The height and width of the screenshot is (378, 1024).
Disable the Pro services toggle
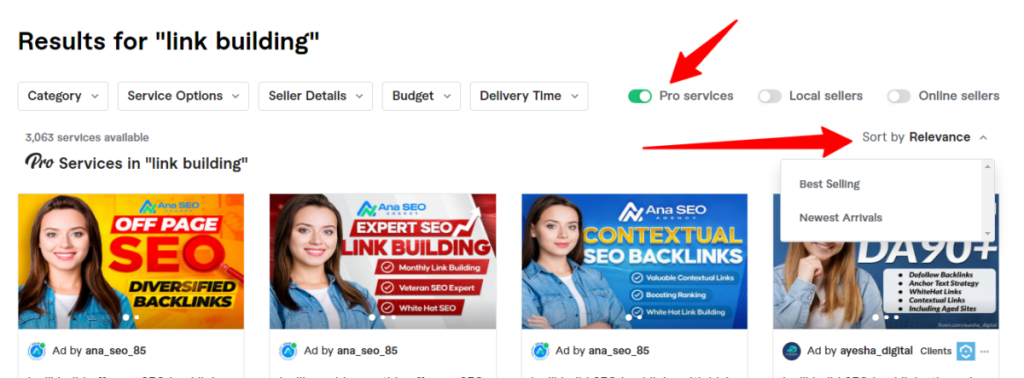click(x=639, y=96)
